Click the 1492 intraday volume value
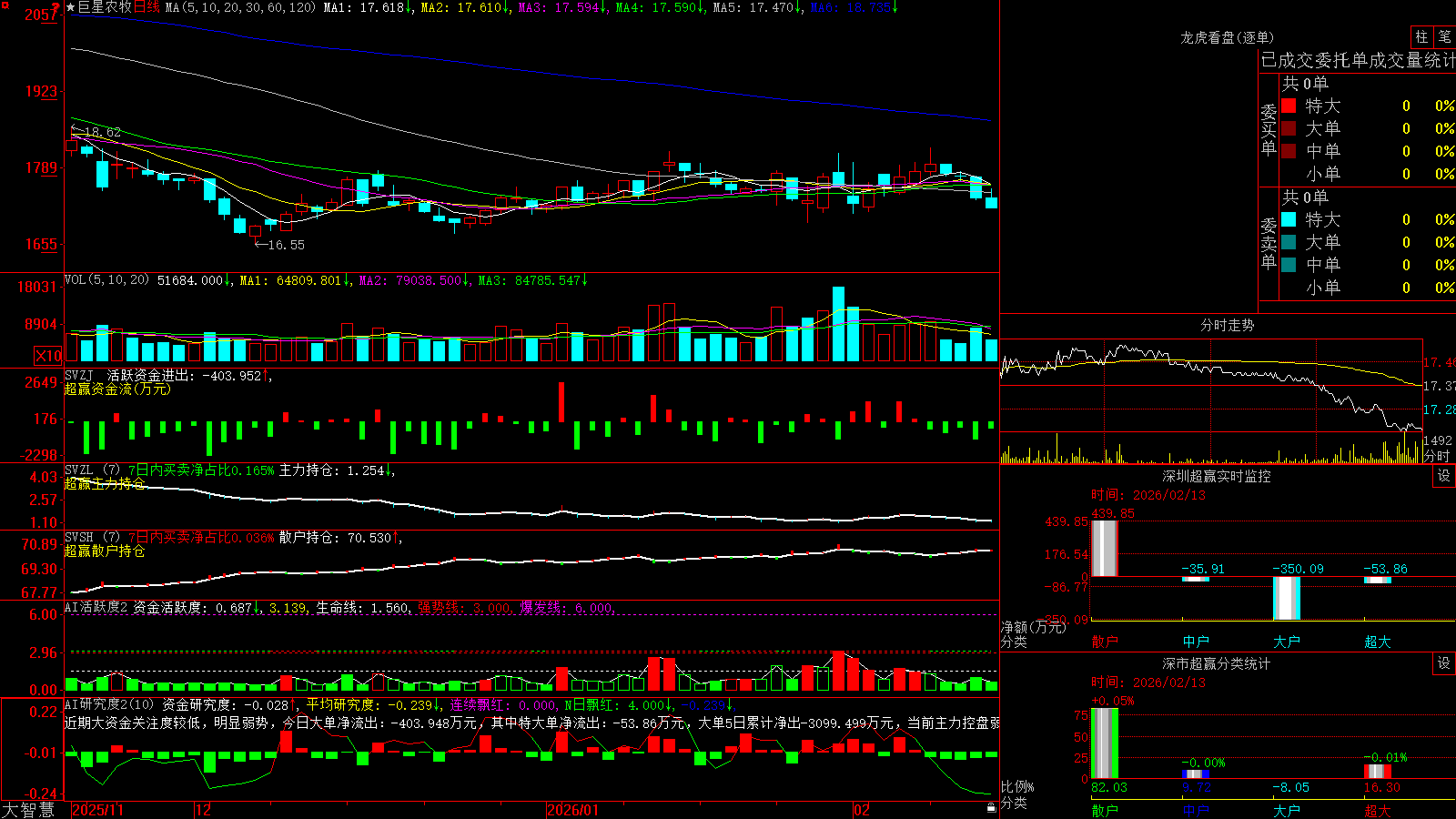 (x=1439, y=440)
